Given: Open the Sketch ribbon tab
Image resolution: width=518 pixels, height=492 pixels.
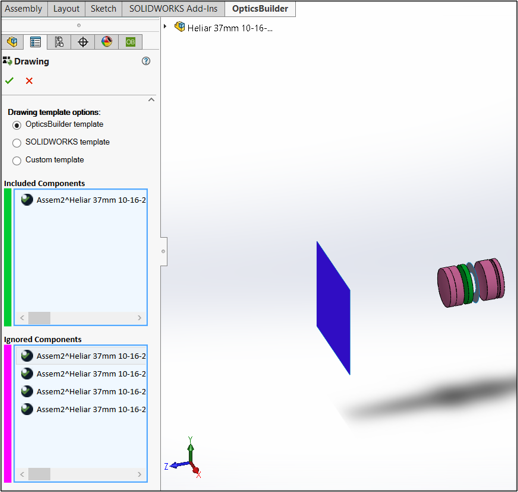Looking at the screenshot, I should pyautogui.click(x=103, y=9).
